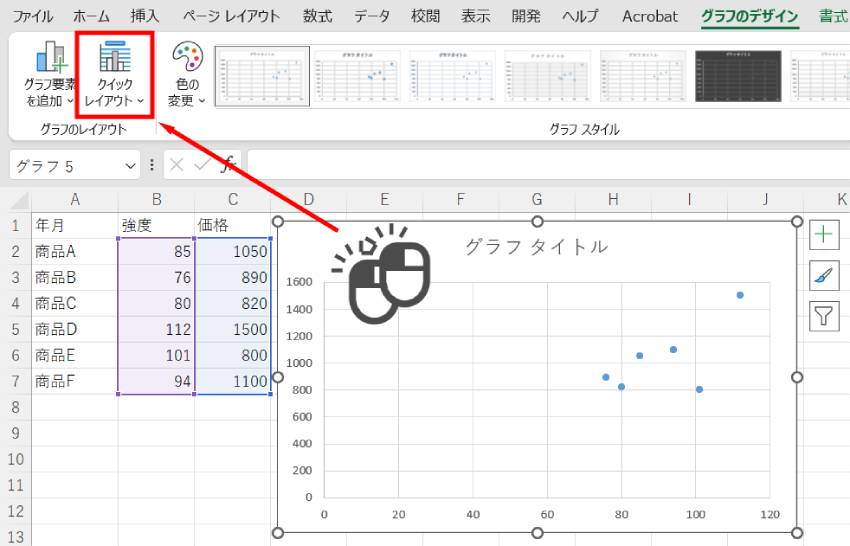Switch to the ホーム tab
The width and height of the screenshot is (850, 546).
point(91,16)
